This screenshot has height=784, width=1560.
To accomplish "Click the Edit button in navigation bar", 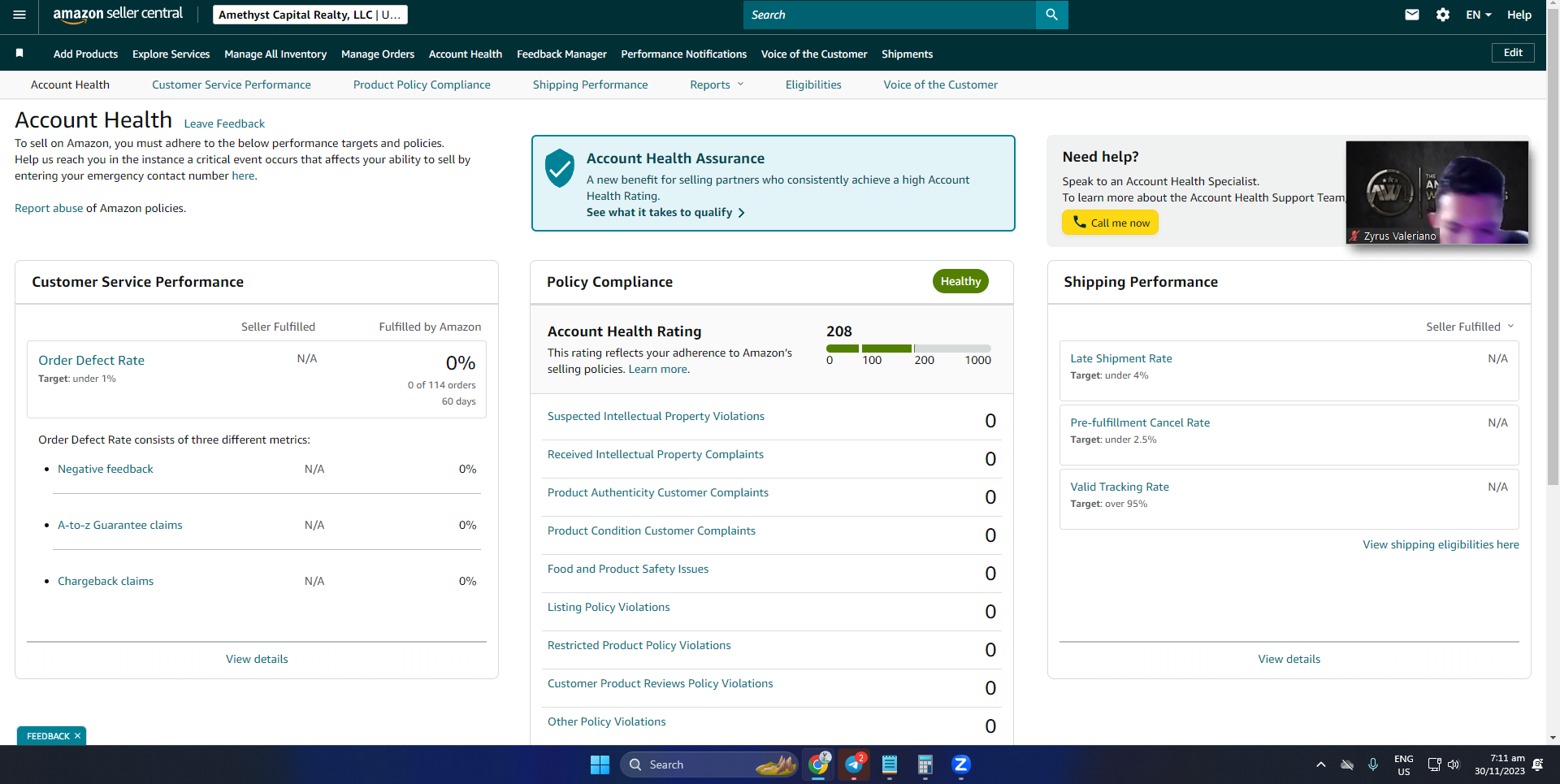I will pyautogui.click(x=1513, y=53).
